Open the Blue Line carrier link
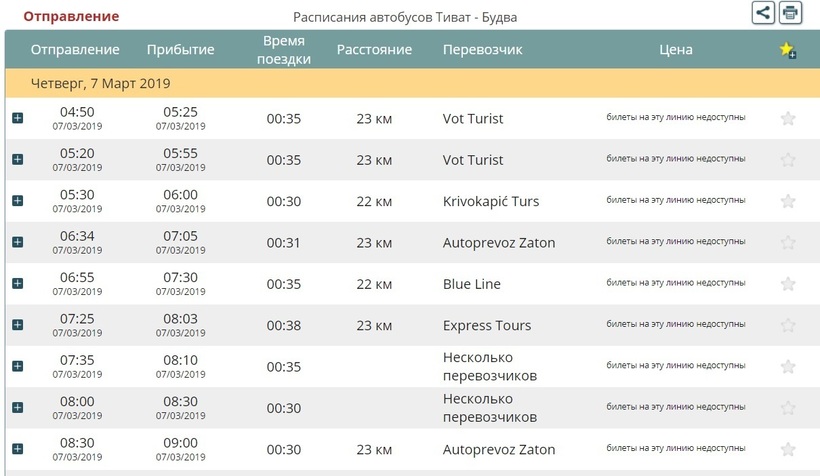The height and width of the screenshot is (476, 820). [x=471, y=284]
